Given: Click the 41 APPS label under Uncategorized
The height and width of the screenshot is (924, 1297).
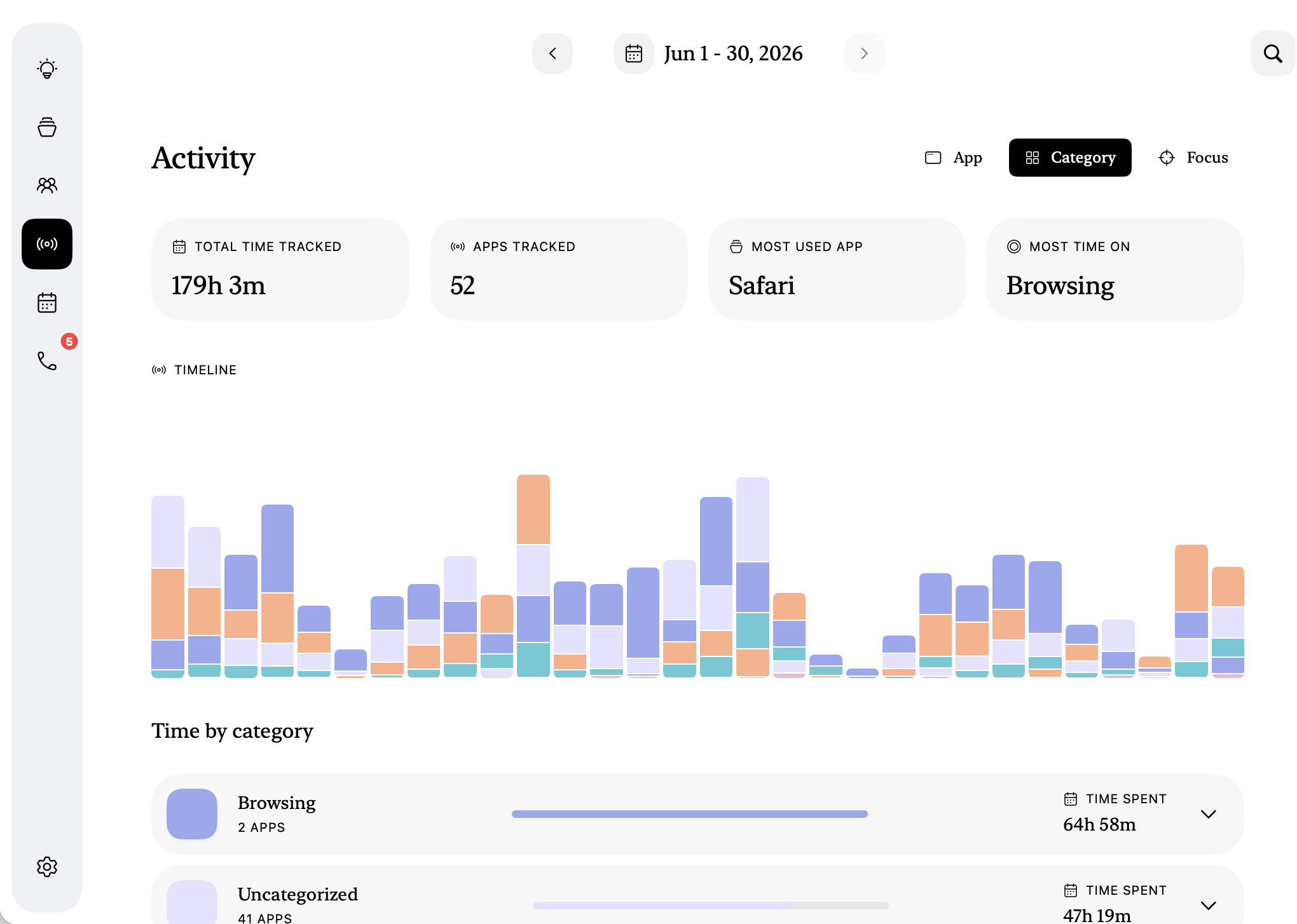Looking at the screenshot, I should pos(264,918).
